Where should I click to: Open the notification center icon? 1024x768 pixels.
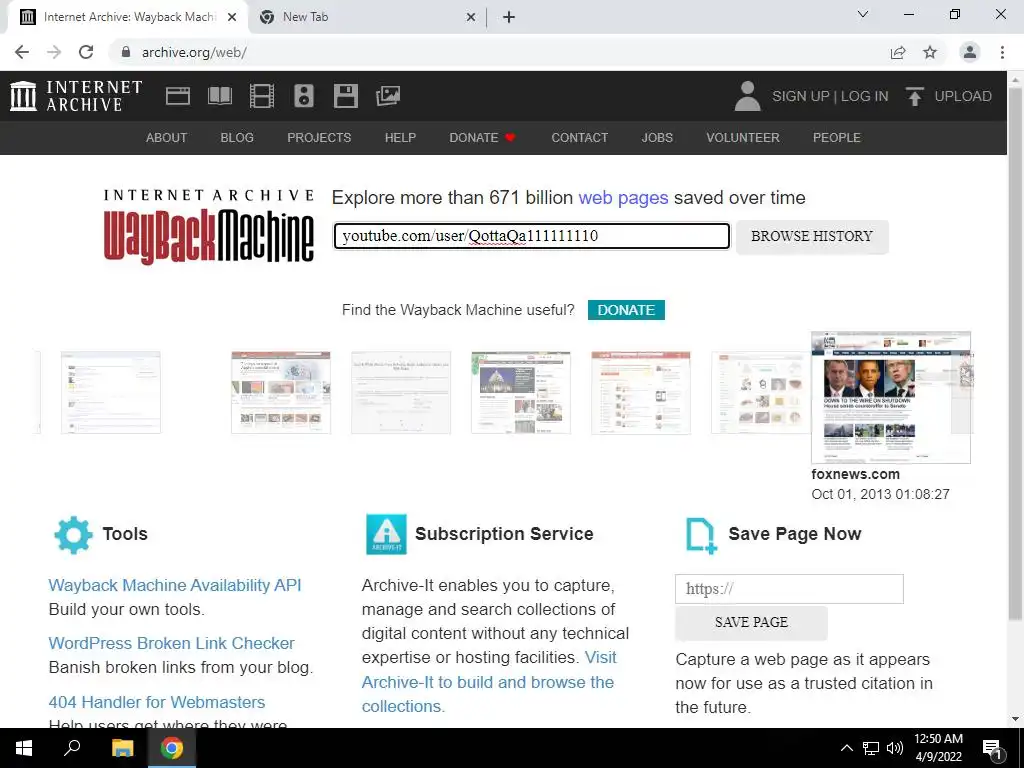tap(992, 749)
